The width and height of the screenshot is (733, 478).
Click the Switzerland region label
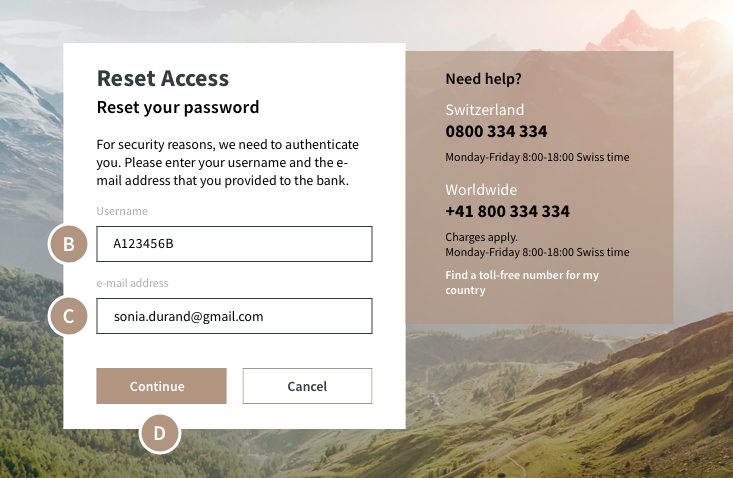click(x=484, y=110)
